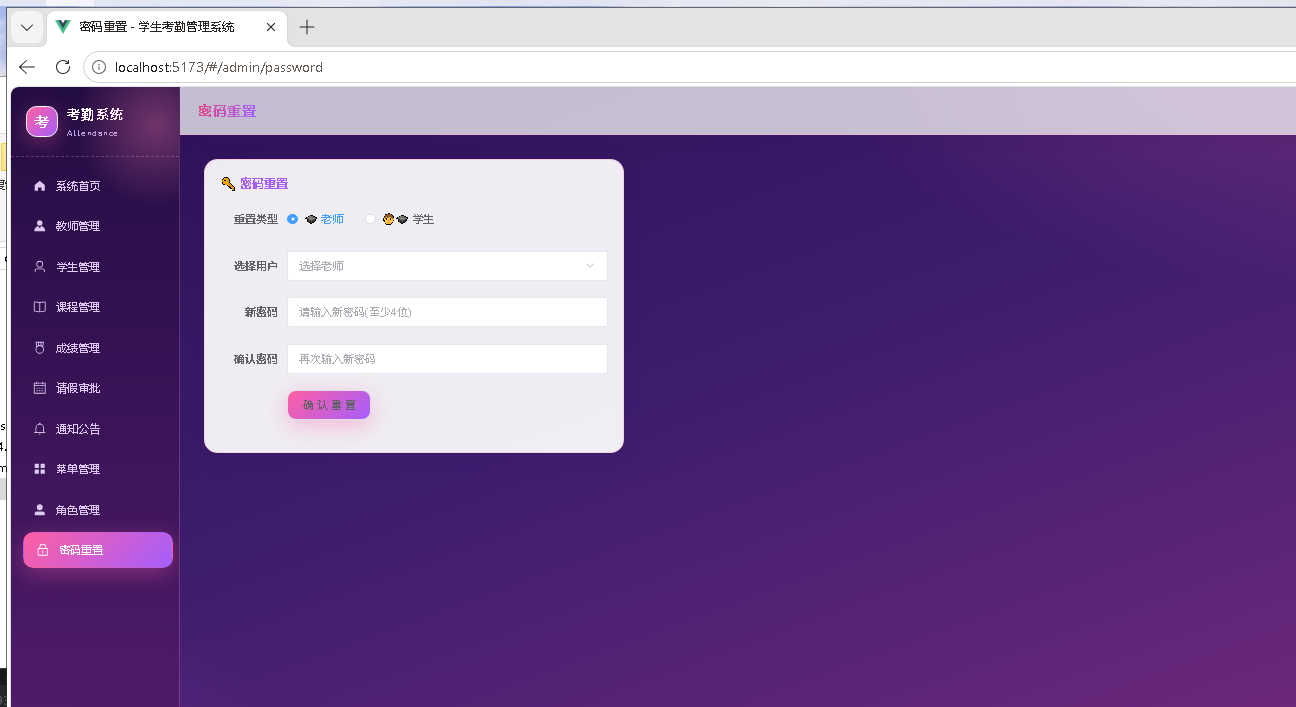
Task: Click the Vue favicon on the tab
Action: (x=63, y=27)
